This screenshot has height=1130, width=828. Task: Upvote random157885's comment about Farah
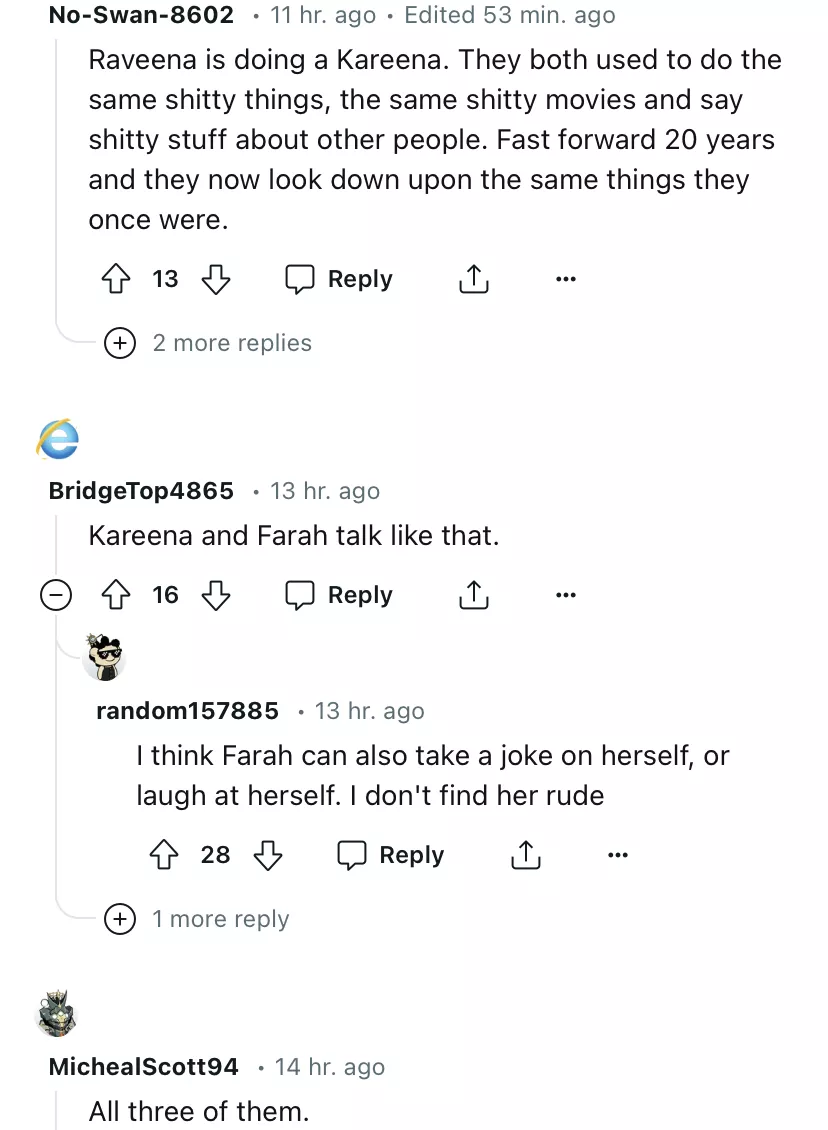pos(165,855)
